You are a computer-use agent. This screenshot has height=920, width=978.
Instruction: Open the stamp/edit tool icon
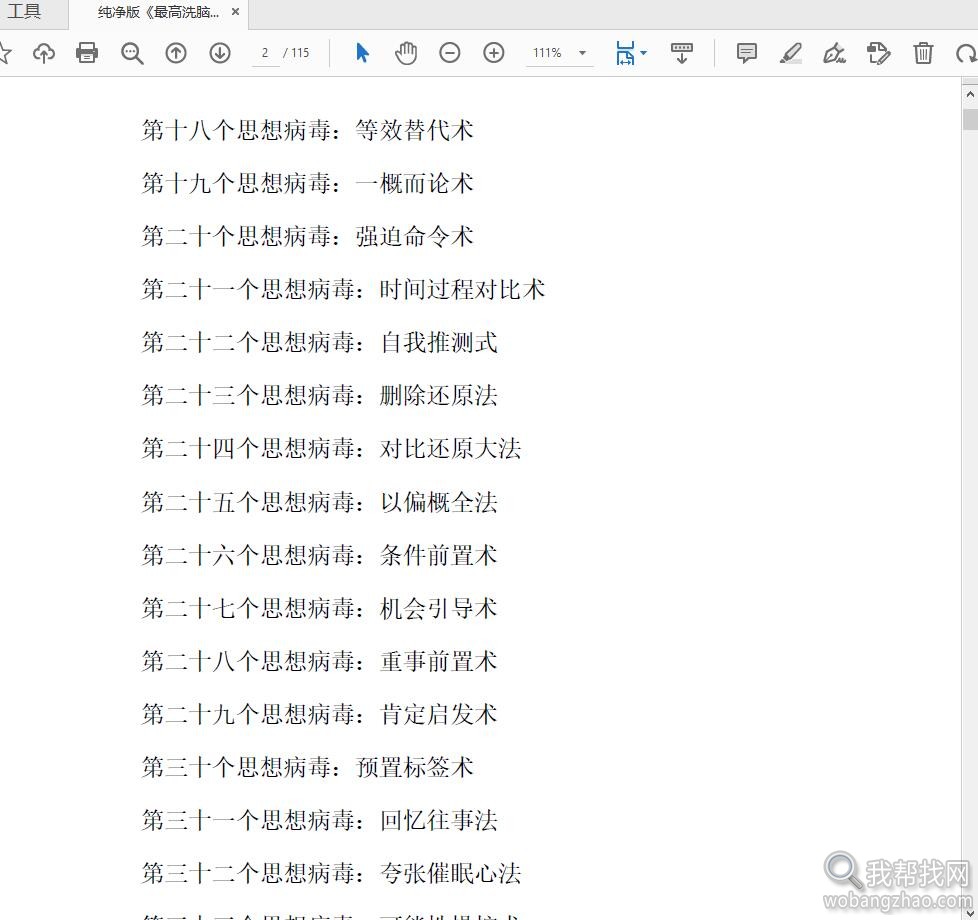coord(879,53)
